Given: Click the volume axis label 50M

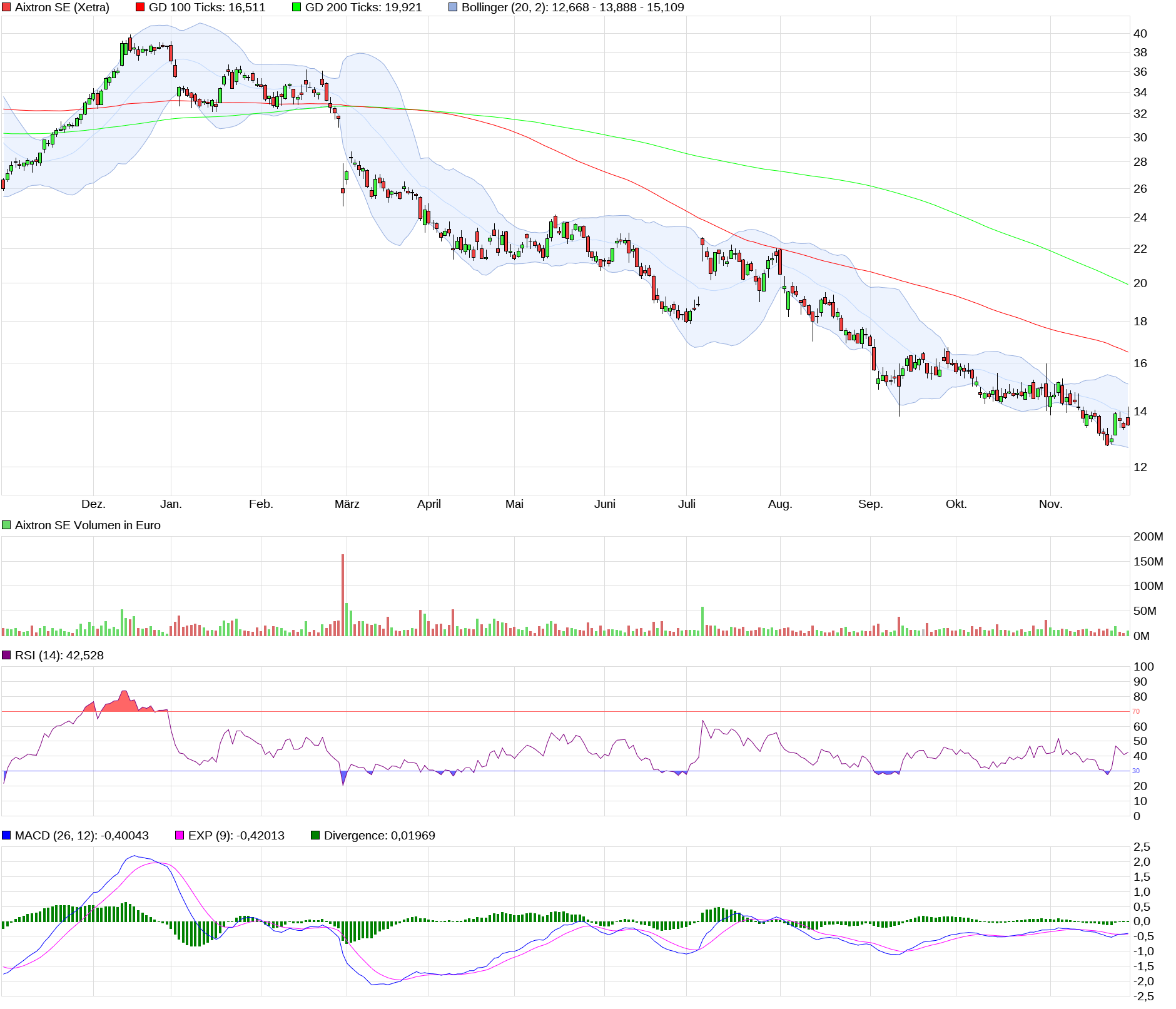Looking at the screenshot, I should coord(1145,611).
